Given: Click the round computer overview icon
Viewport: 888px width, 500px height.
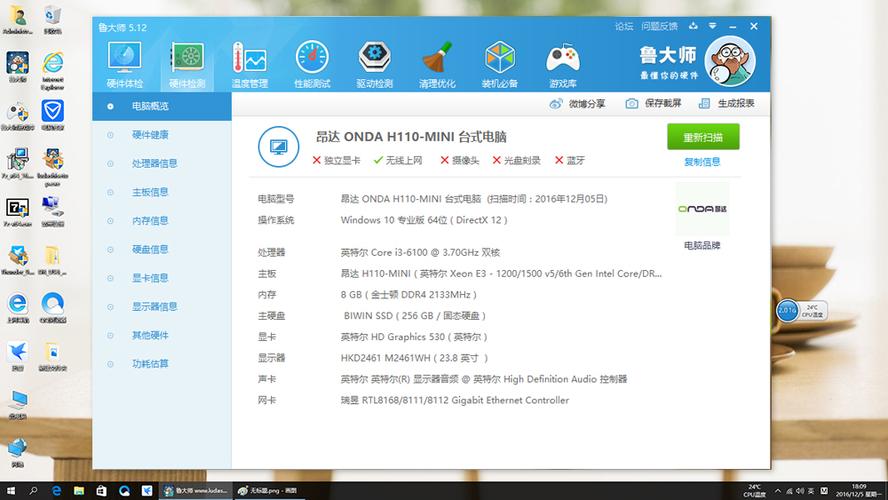Looking at the screenshot, I should click(x=278, y=147).
